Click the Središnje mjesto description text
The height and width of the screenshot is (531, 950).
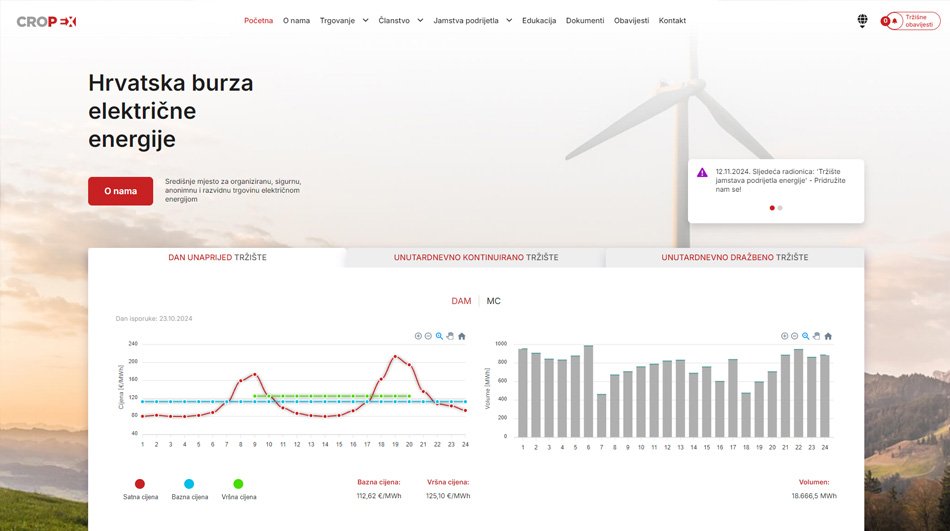(x=233, y=190)
